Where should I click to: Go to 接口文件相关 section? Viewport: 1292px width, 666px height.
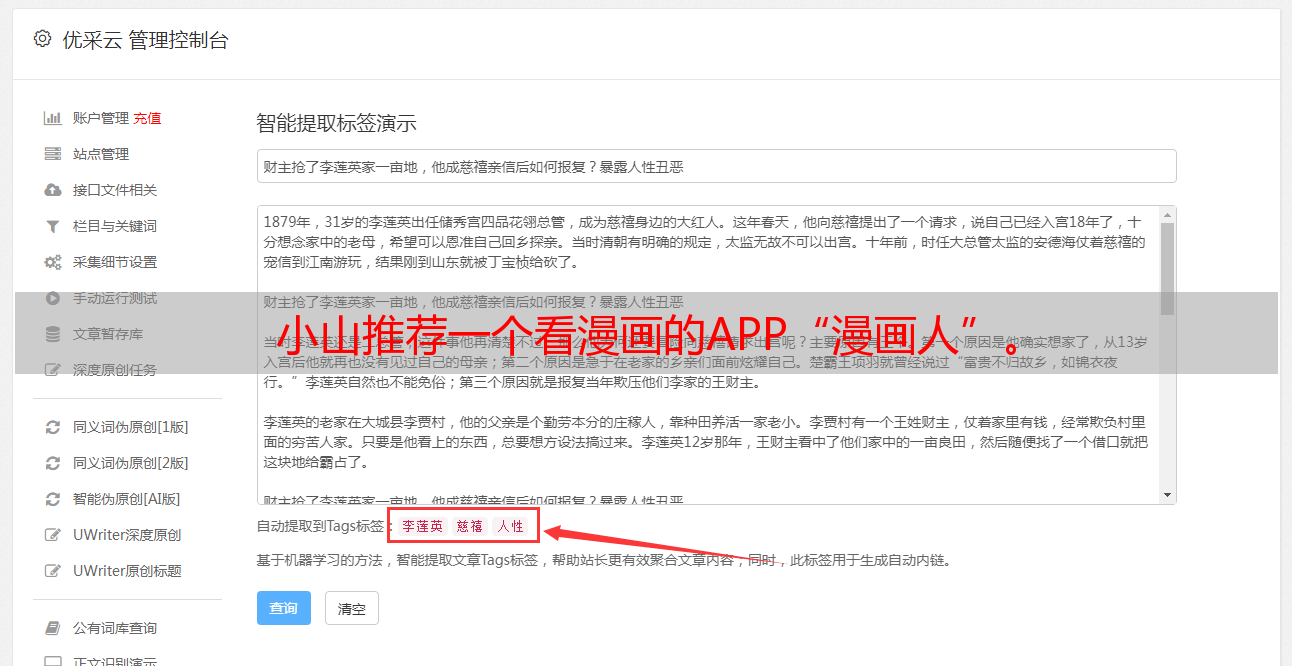[x=117, y=190]
